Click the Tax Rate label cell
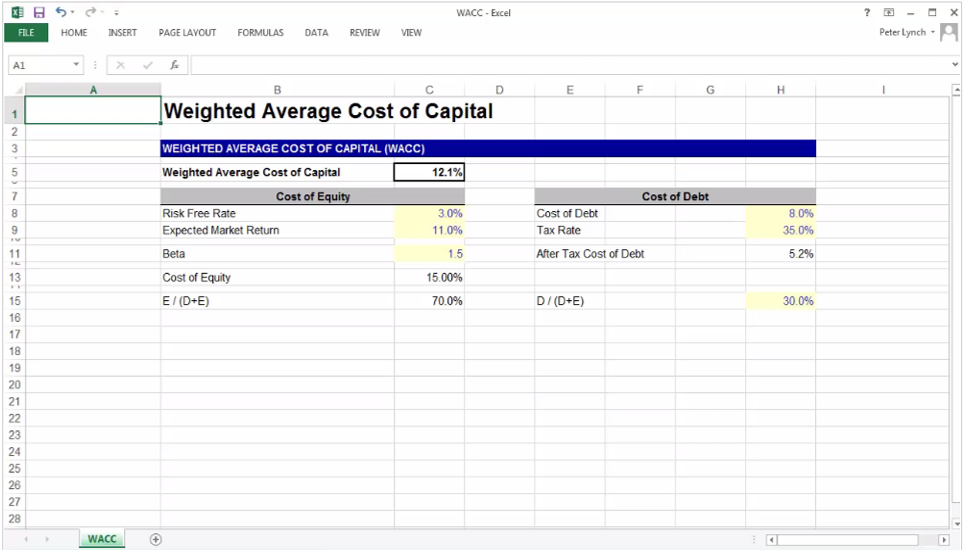 tap(558, 230)
